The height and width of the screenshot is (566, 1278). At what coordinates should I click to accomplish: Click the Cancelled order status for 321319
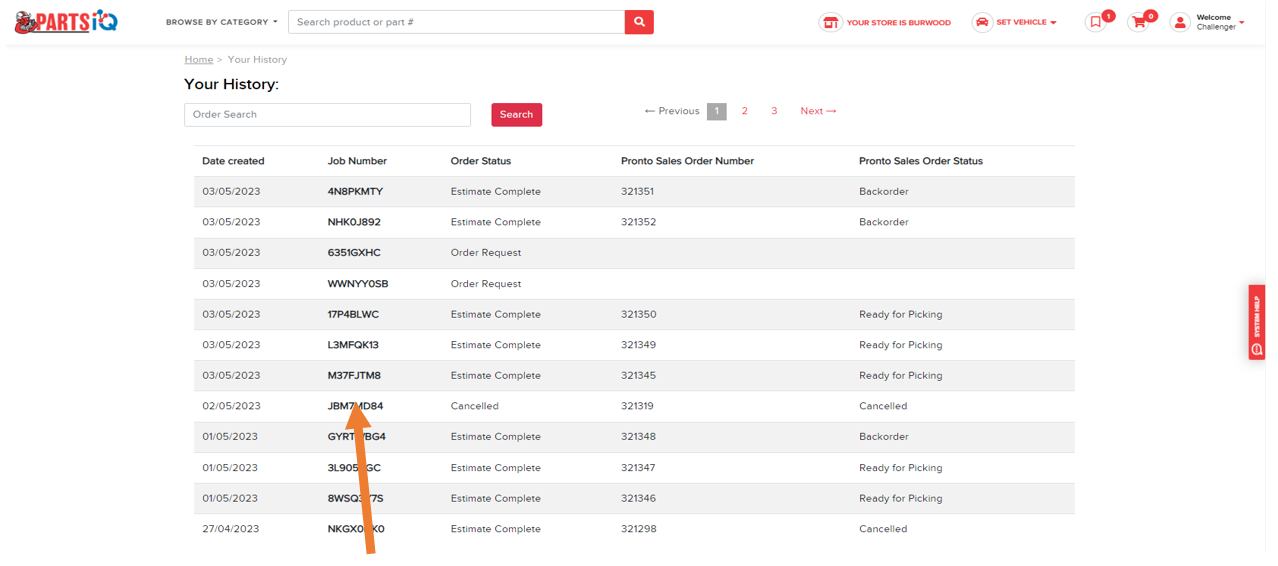pos(475,406)
